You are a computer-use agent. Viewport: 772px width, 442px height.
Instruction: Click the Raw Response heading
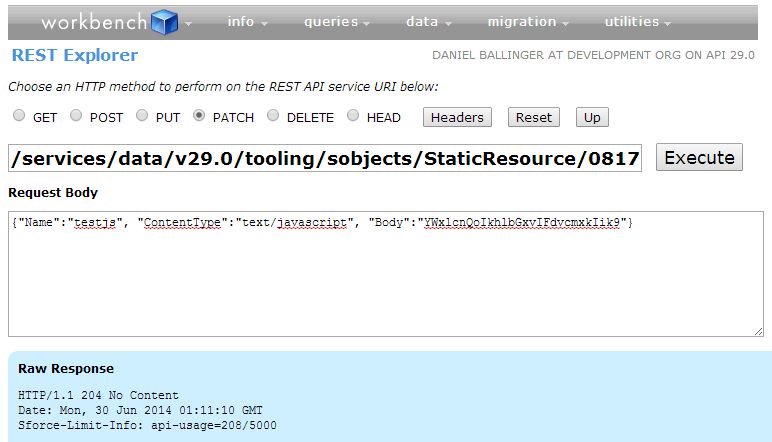66,369
